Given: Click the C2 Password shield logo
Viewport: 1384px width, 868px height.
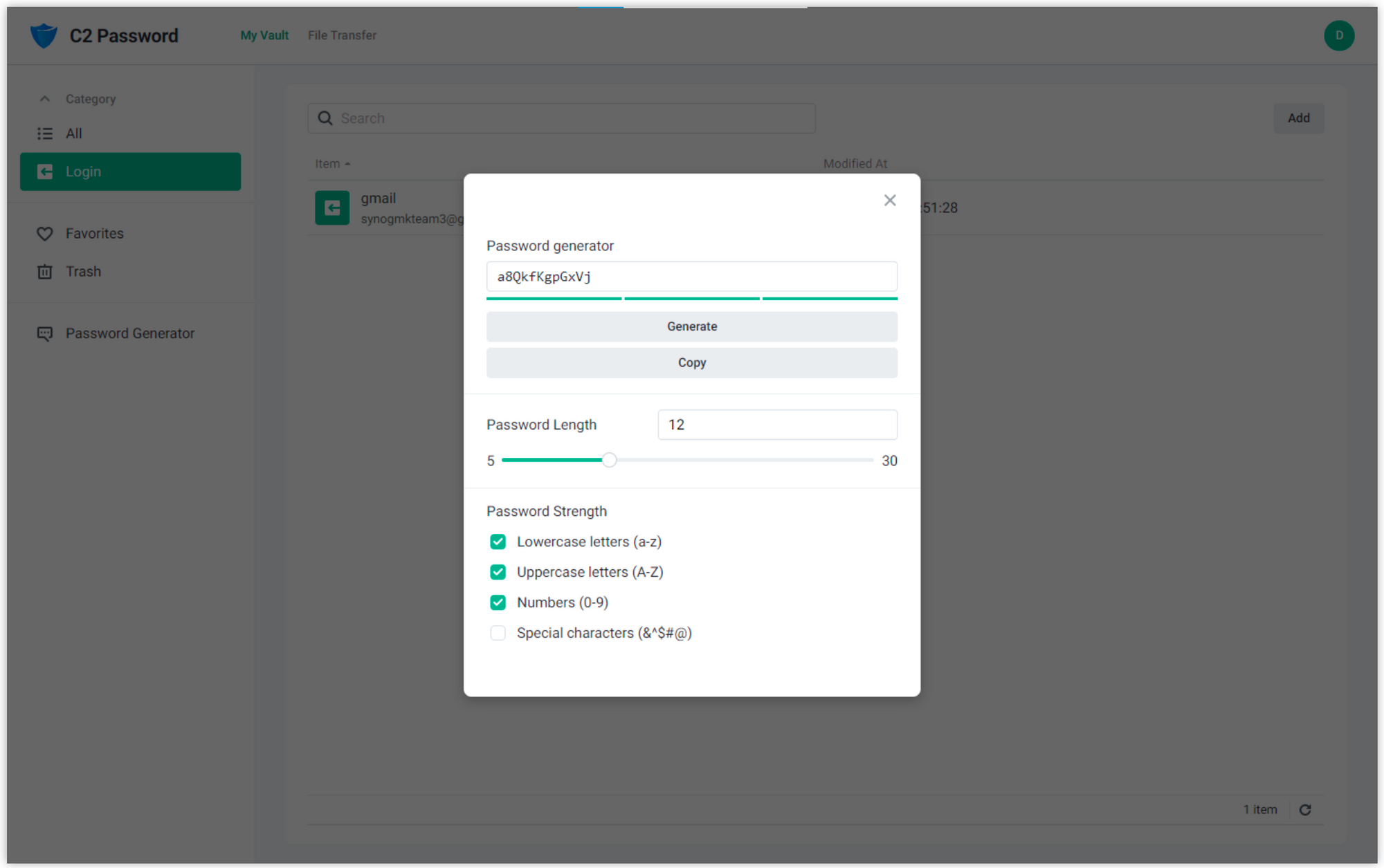Looking at the screenshot, I should 44,35.
